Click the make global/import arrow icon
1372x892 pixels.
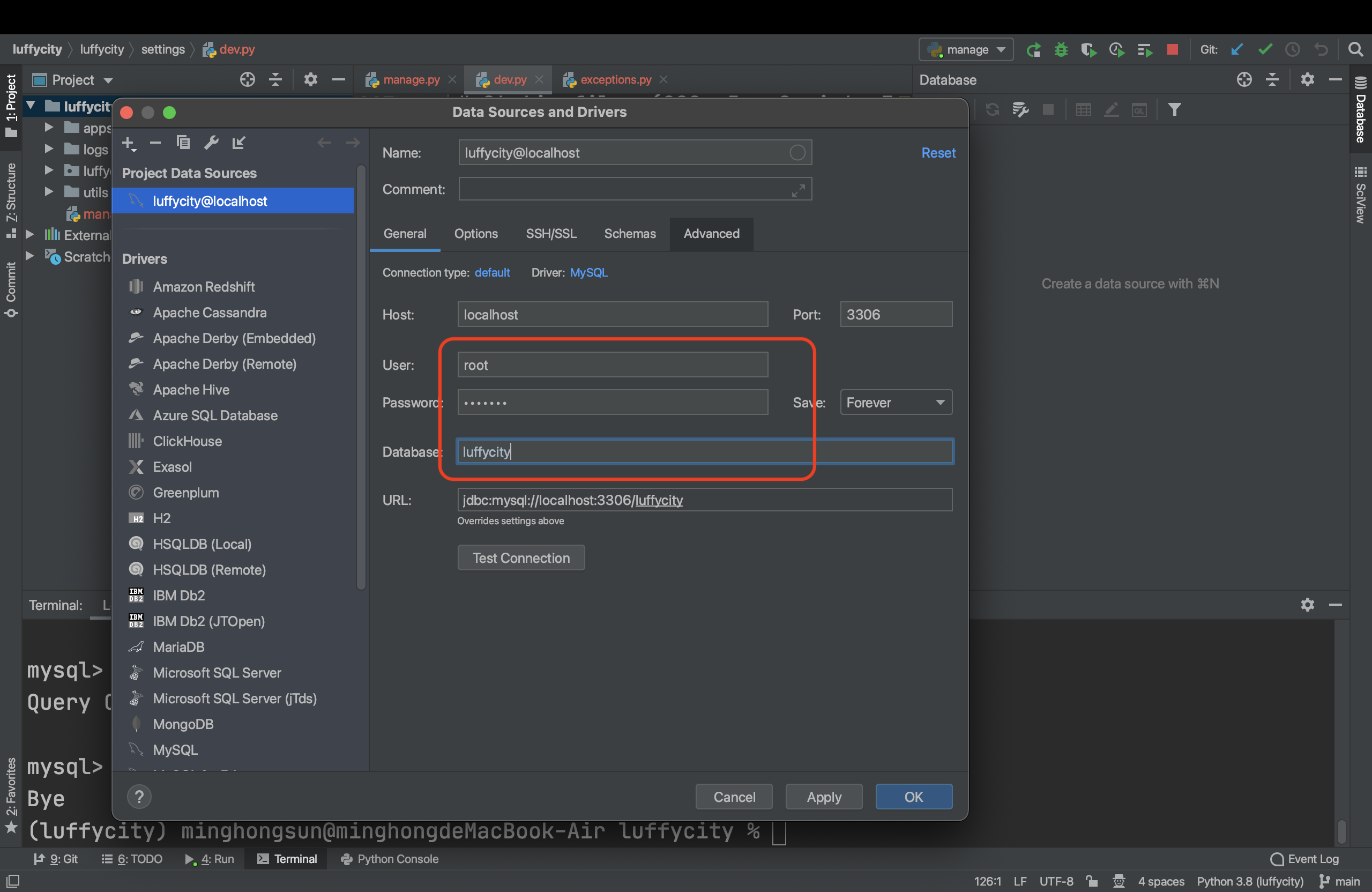click(238, 143)
